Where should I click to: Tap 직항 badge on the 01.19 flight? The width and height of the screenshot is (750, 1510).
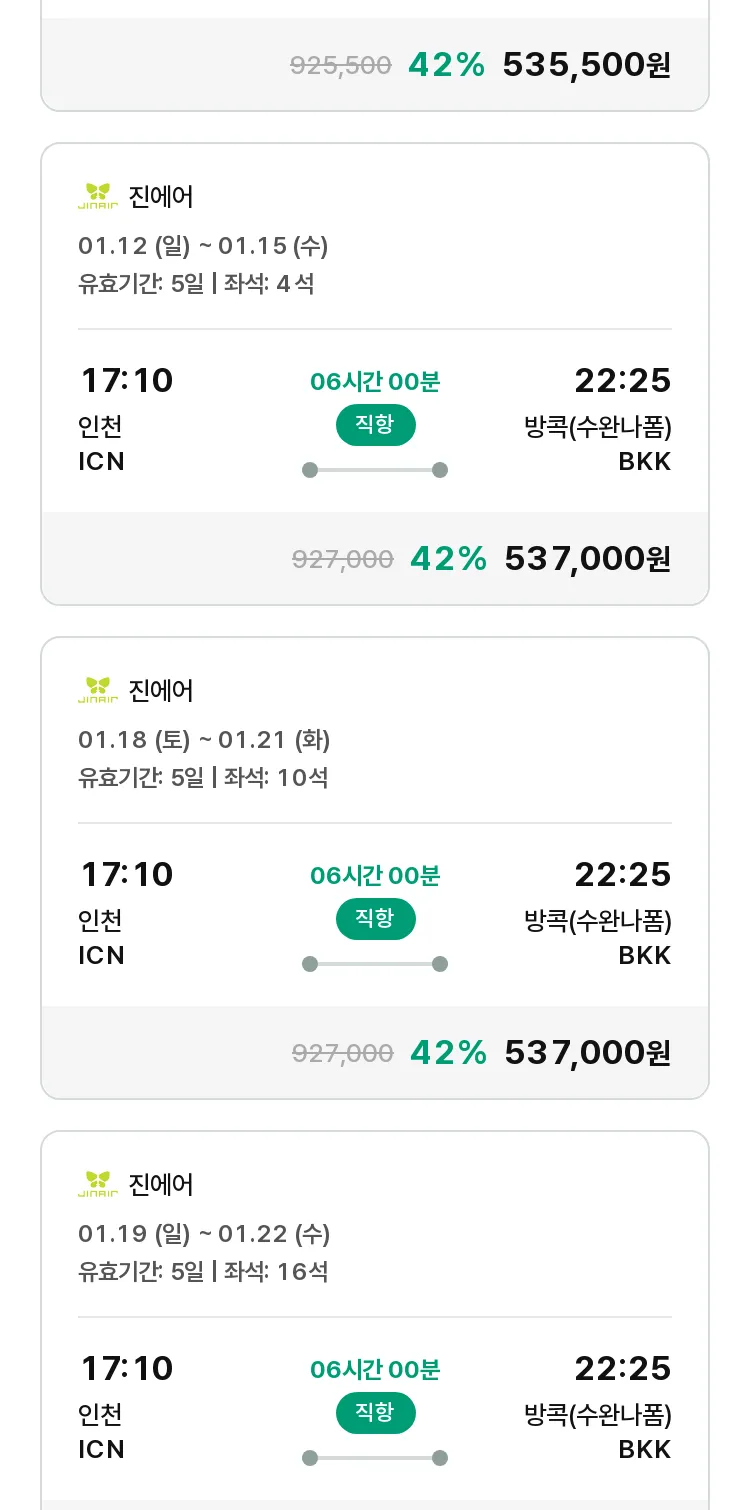coord(375,1413)
